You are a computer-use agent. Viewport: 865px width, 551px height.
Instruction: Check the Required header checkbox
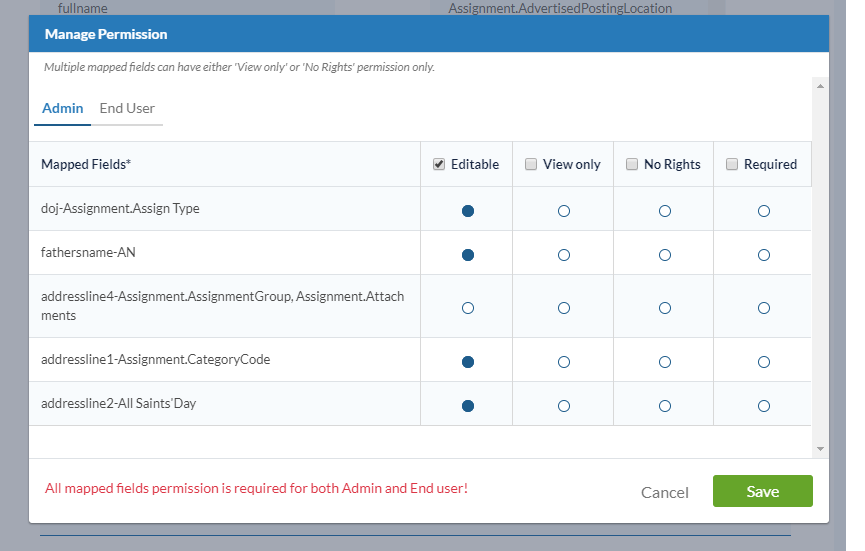point(732,164)
